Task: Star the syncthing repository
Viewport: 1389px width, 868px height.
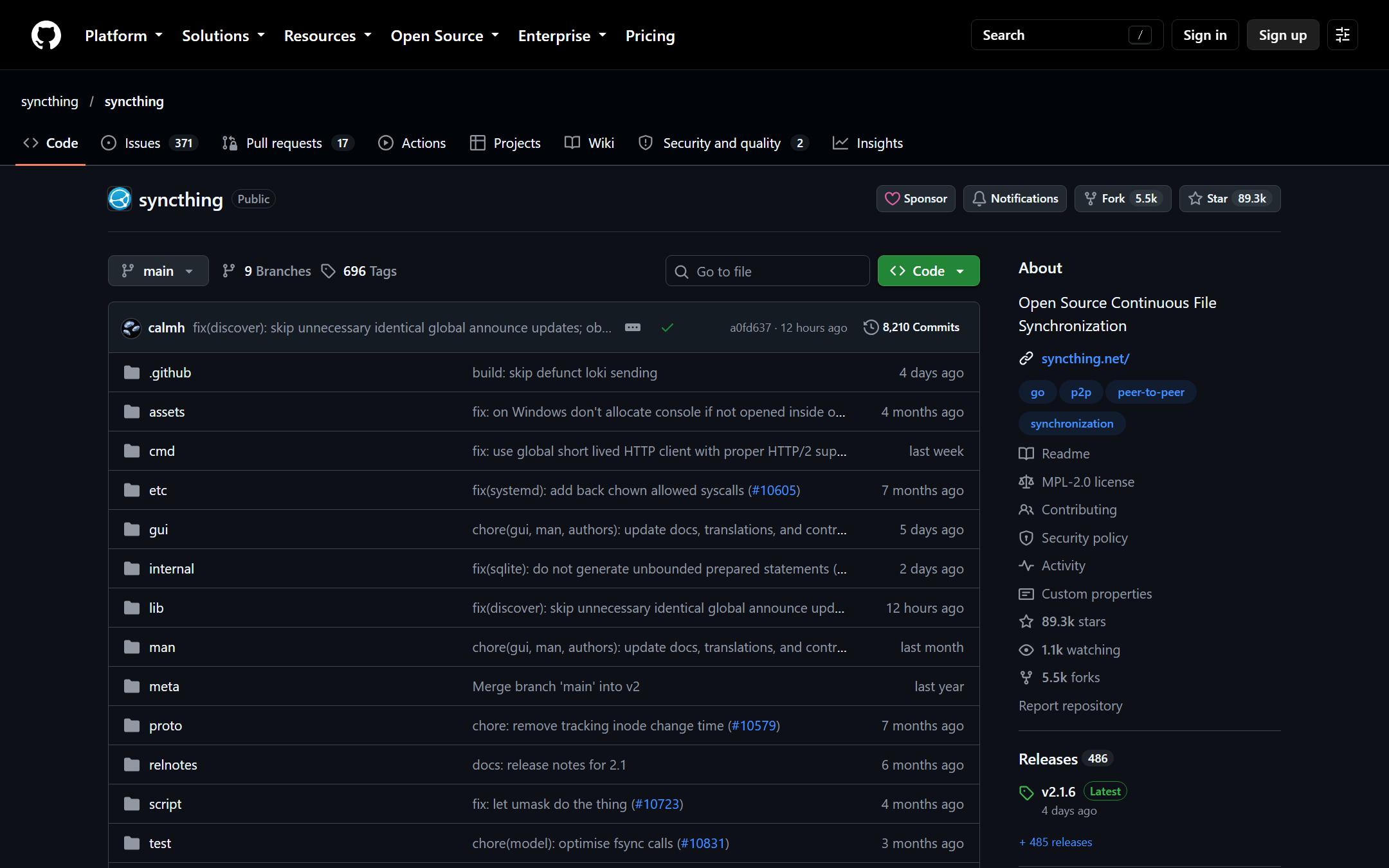Action: pos(1230,199)
